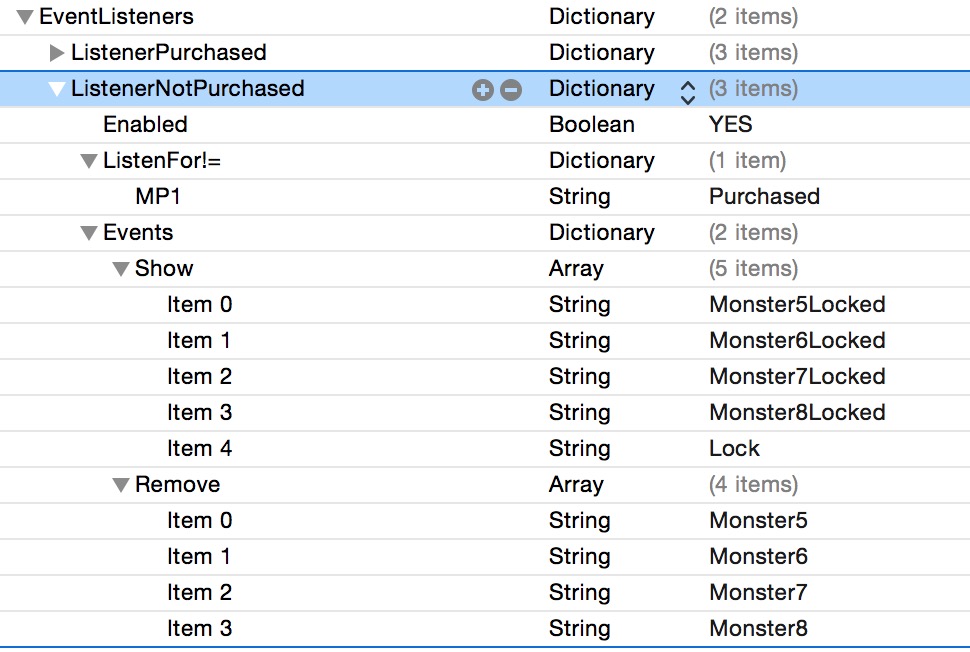
Task: Collapse the ListenerNotPurchased dictionary
Action: coord(57,89)
